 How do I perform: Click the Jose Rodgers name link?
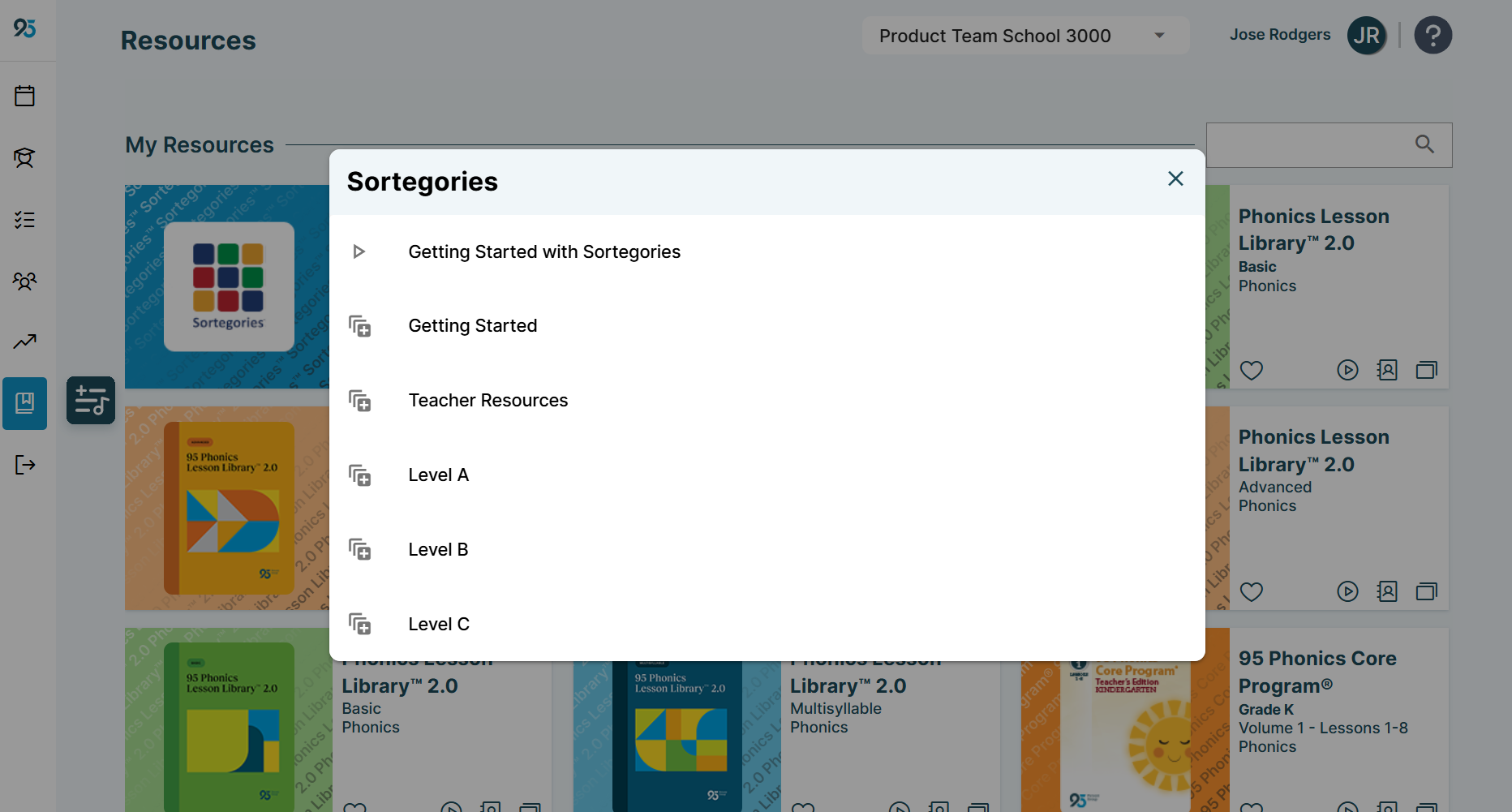pyautogui.click(x=1280, y=34)
